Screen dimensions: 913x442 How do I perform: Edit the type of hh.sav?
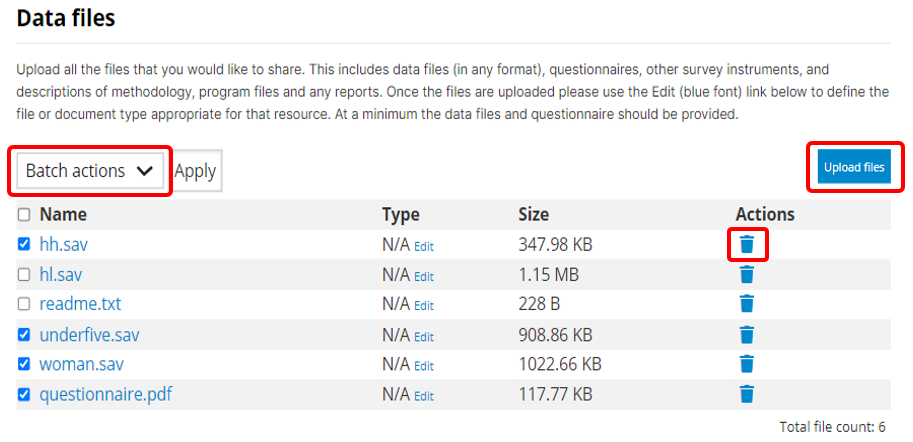click(x=424, y=246)
